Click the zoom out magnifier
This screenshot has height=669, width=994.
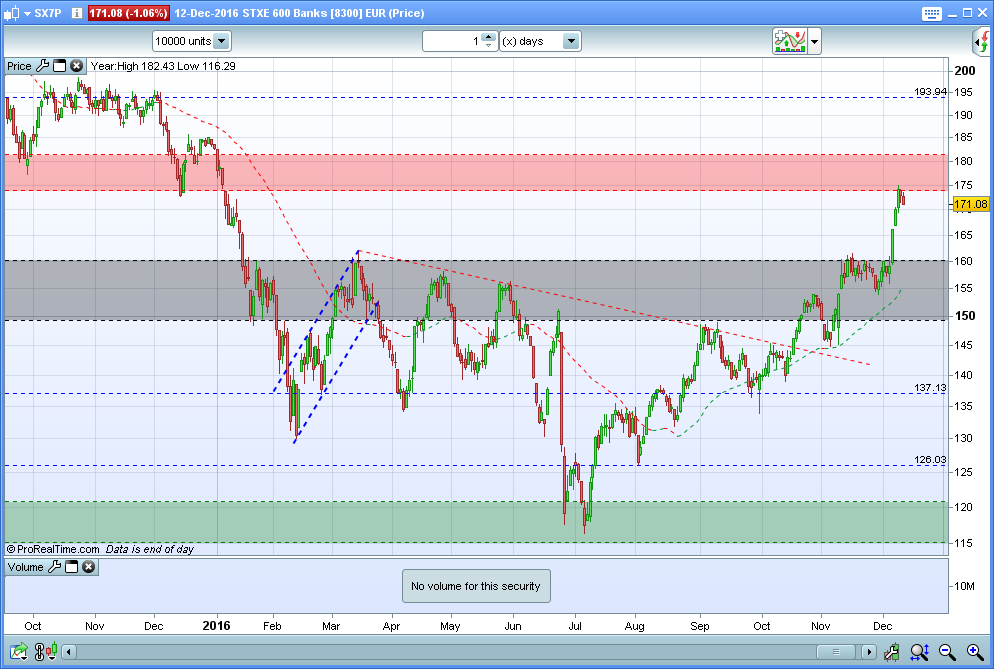[947, 653]
